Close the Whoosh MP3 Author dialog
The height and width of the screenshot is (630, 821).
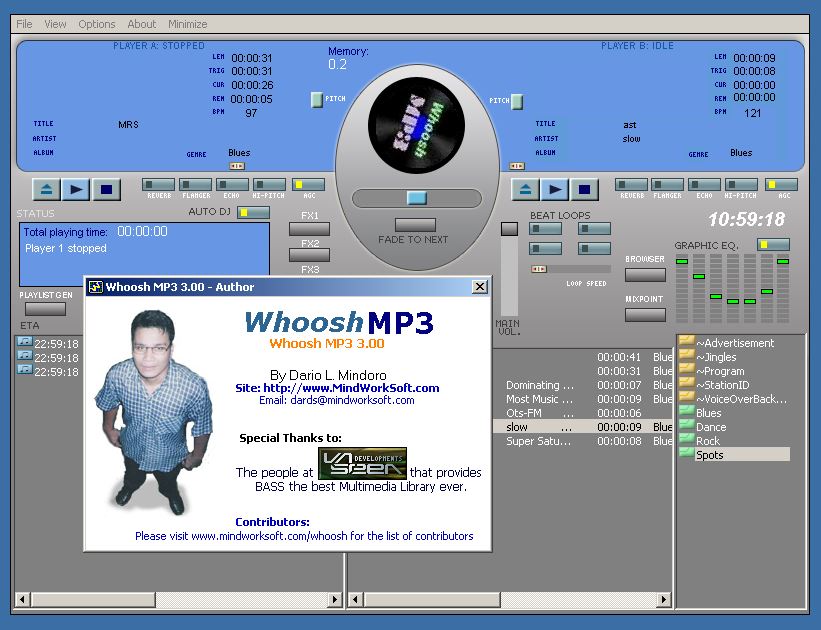pos(480,286)
